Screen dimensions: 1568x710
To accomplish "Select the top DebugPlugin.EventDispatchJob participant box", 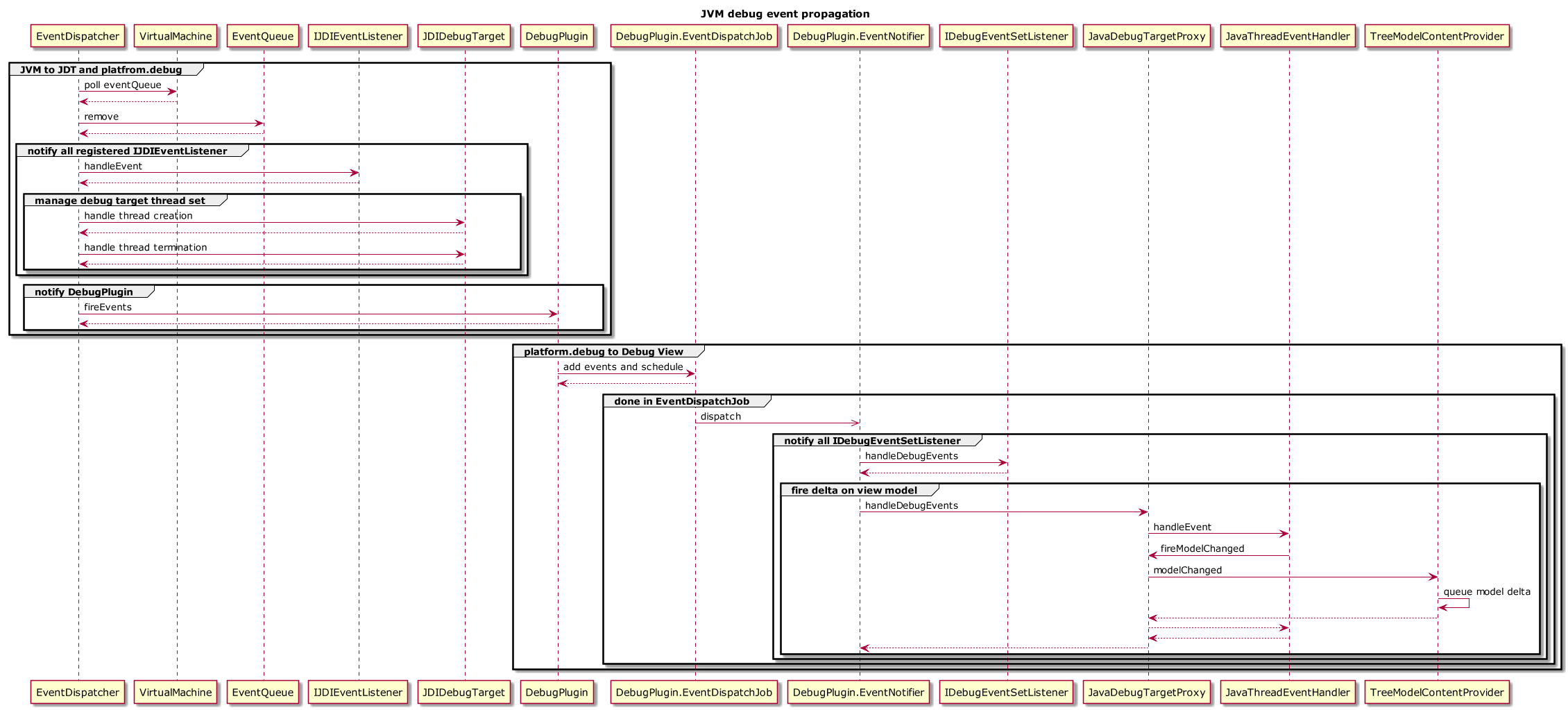I will coord(694,36).
